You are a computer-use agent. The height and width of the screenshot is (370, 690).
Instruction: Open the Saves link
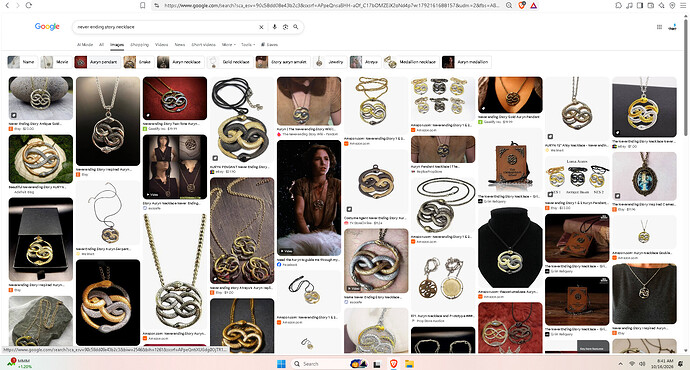[269, 44]
